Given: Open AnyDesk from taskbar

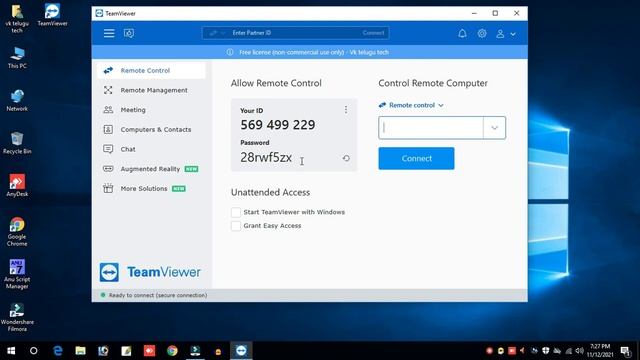Looking at the screenshot, I should [149, 351].
